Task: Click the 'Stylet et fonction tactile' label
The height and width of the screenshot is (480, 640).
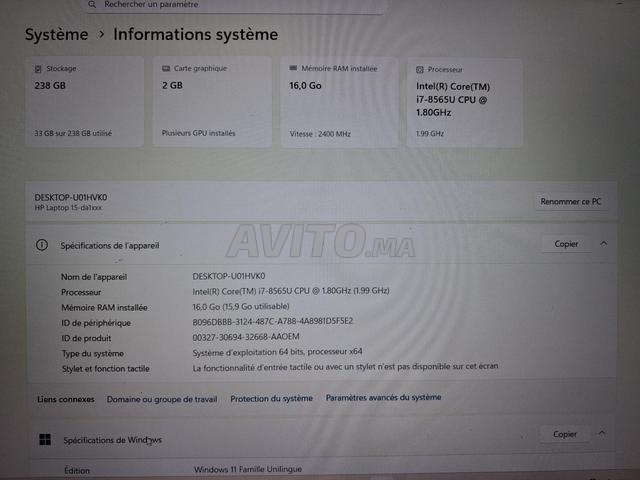Action: 106,369
